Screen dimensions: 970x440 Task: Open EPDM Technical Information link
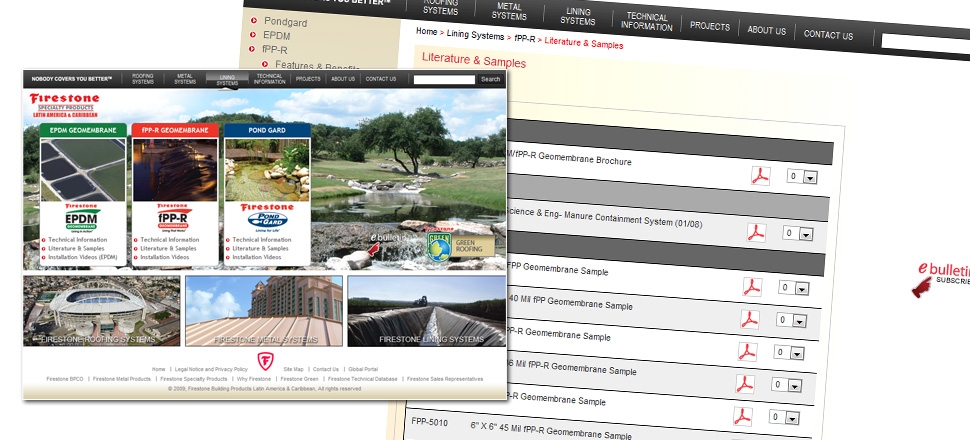click(78, 239)
